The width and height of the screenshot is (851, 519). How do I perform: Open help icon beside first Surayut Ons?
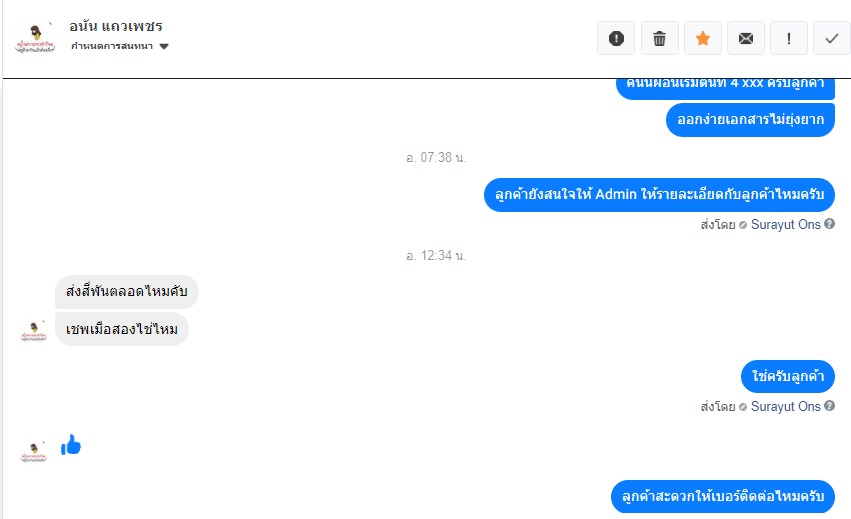[x=829, y=224]
